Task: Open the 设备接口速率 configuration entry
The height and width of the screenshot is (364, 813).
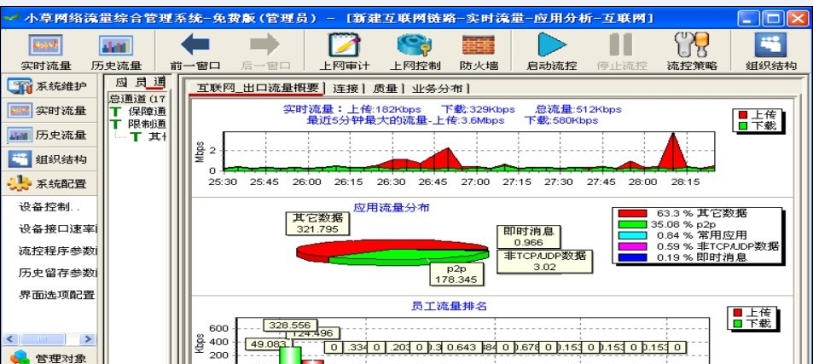Action: click(58, 229)
